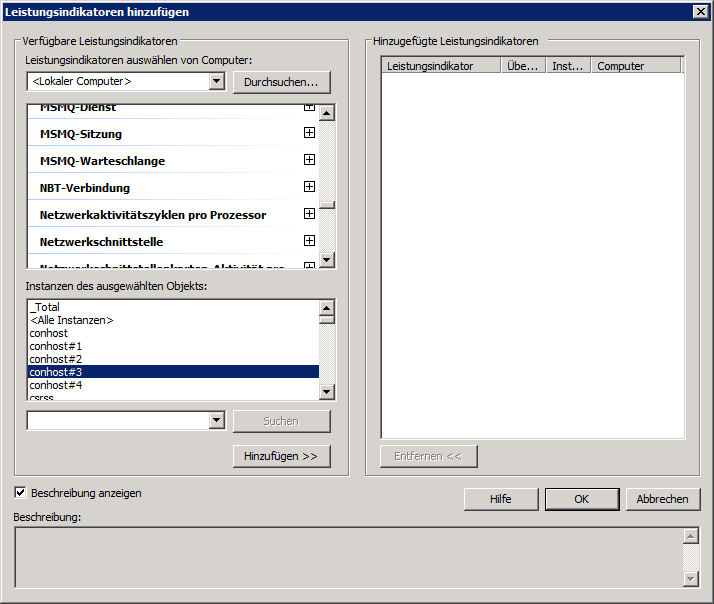The width and height of the screenshot is (714, 604).
Task: Expand the NBT-Verbindung counter category
Action: pyautogui.click(x=309, y=187)
